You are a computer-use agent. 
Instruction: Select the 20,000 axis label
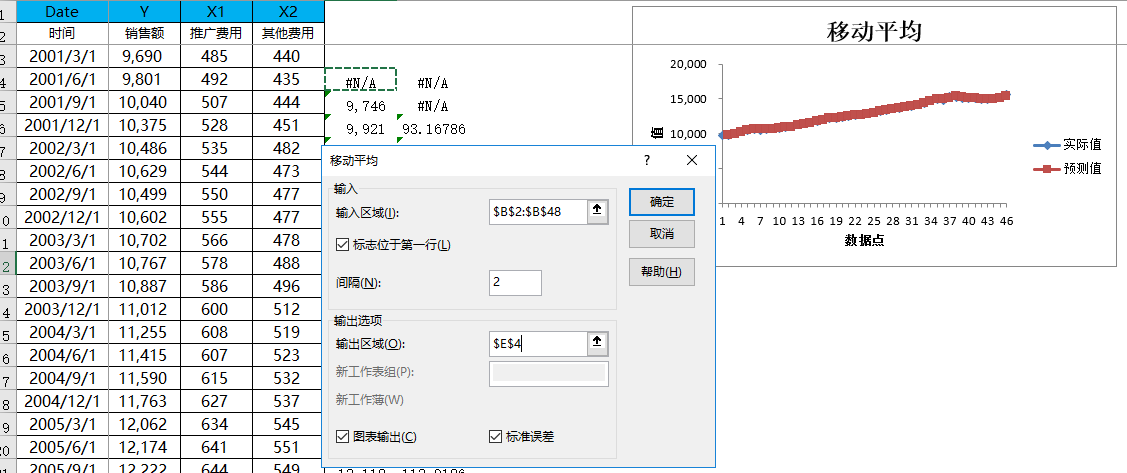[x=688, y=64]
